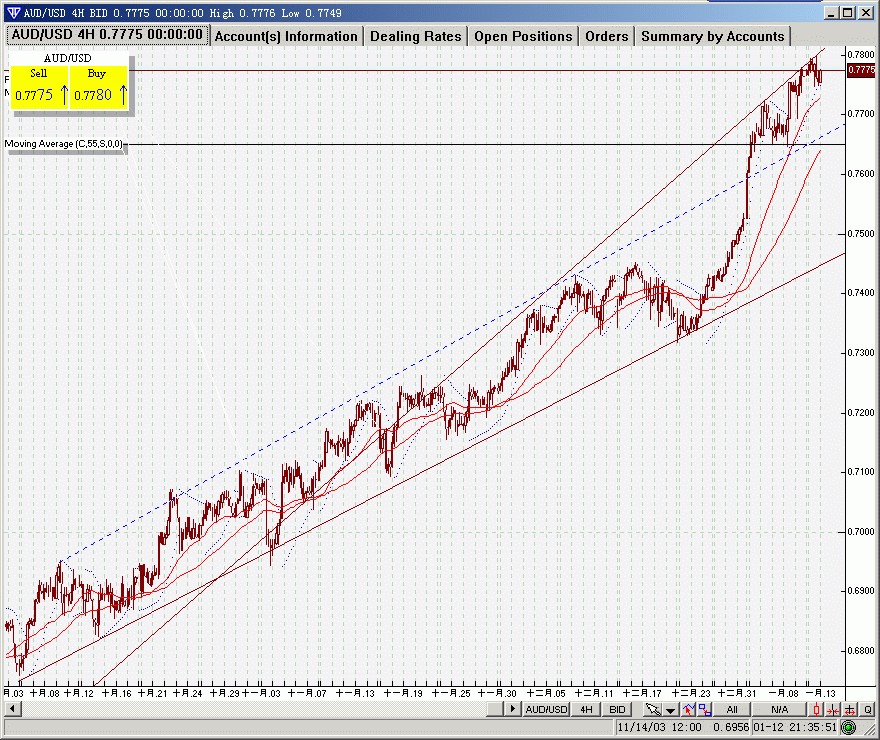This screenshot has width=880, height=740.
Task: Click the application logo icon in title bar
Action: tap(12, 12)
